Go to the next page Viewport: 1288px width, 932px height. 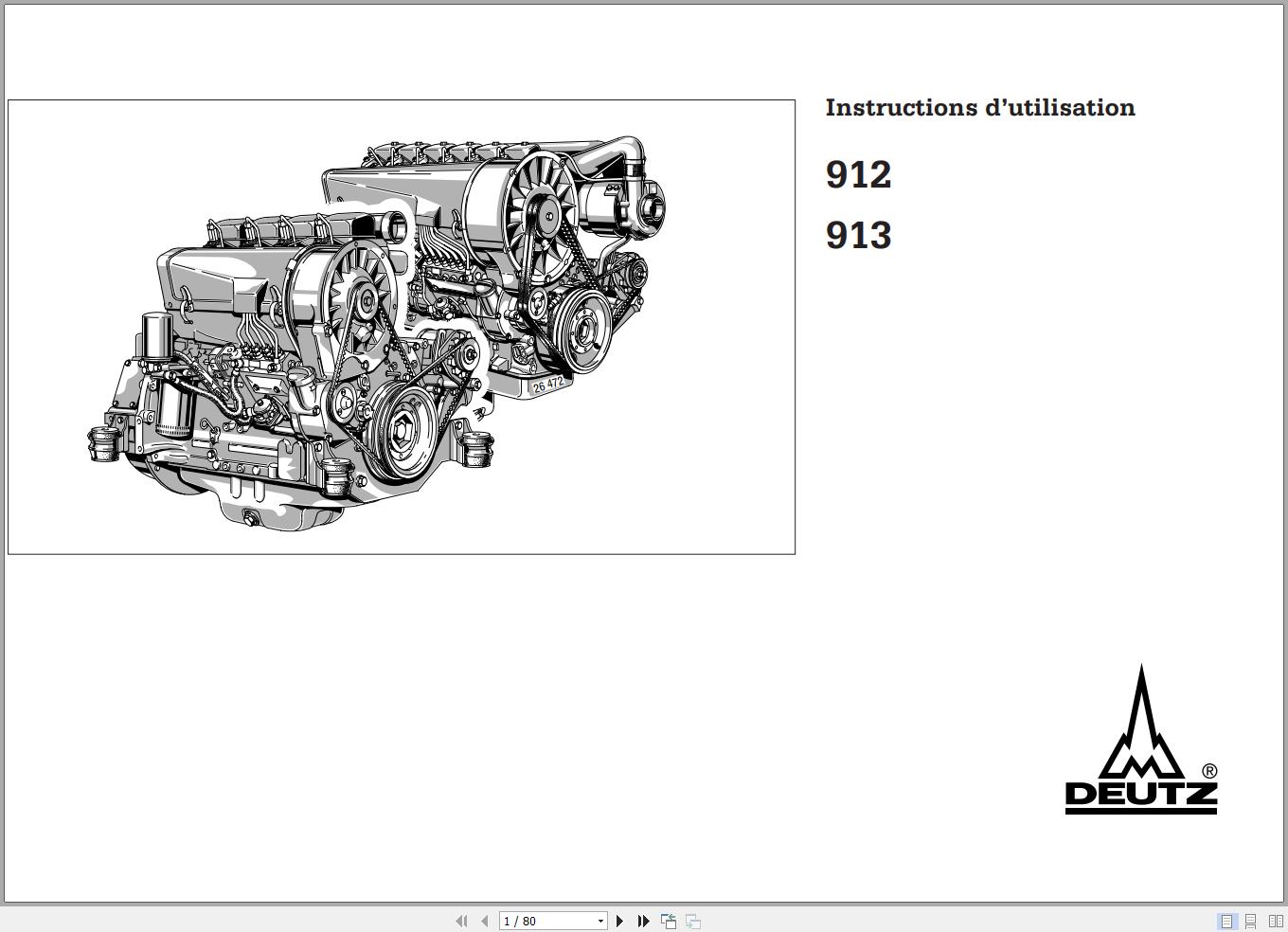click(x=620, y=921)
